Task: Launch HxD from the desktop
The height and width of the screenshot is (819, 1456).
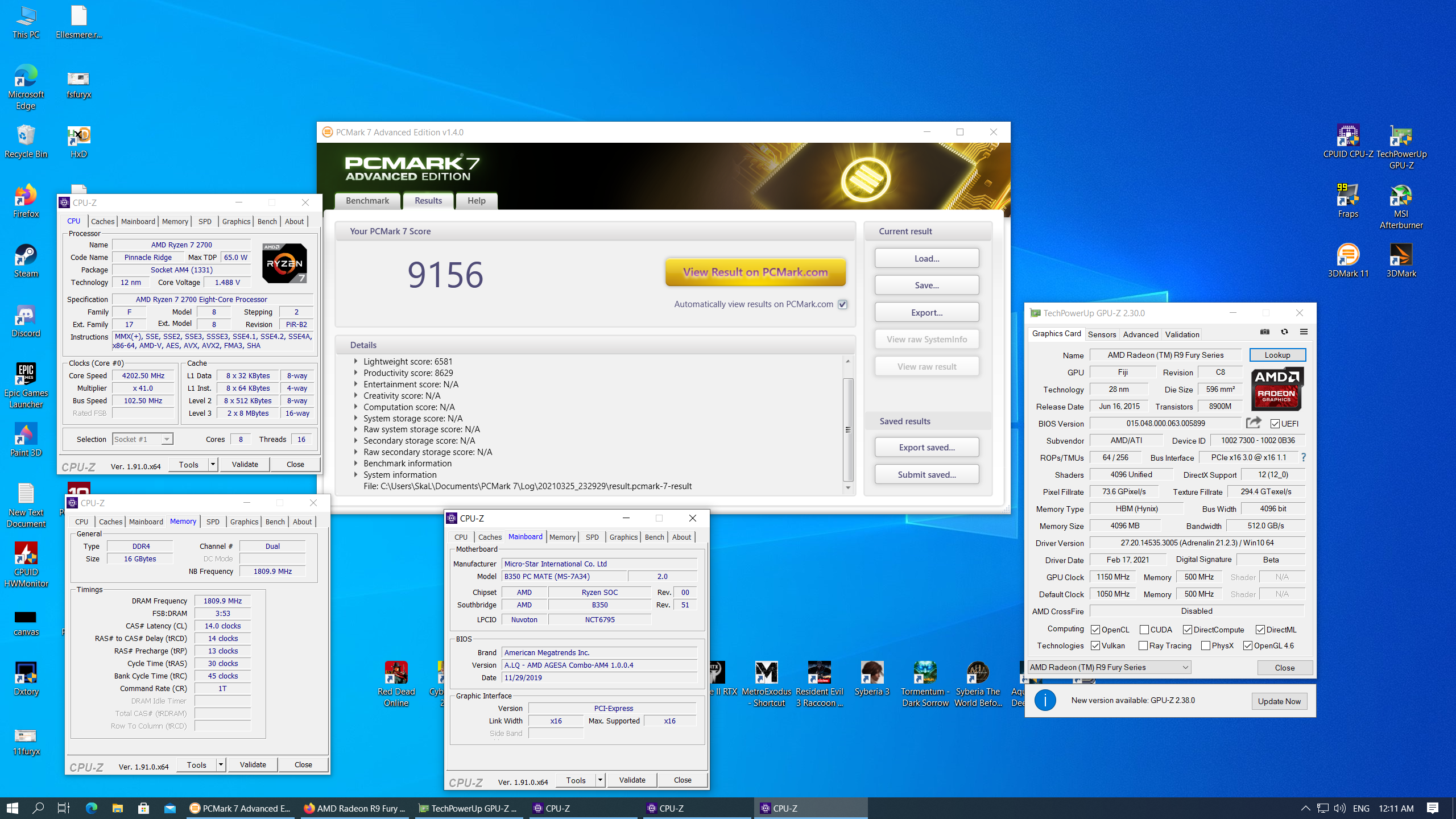Action: (78, 142)
